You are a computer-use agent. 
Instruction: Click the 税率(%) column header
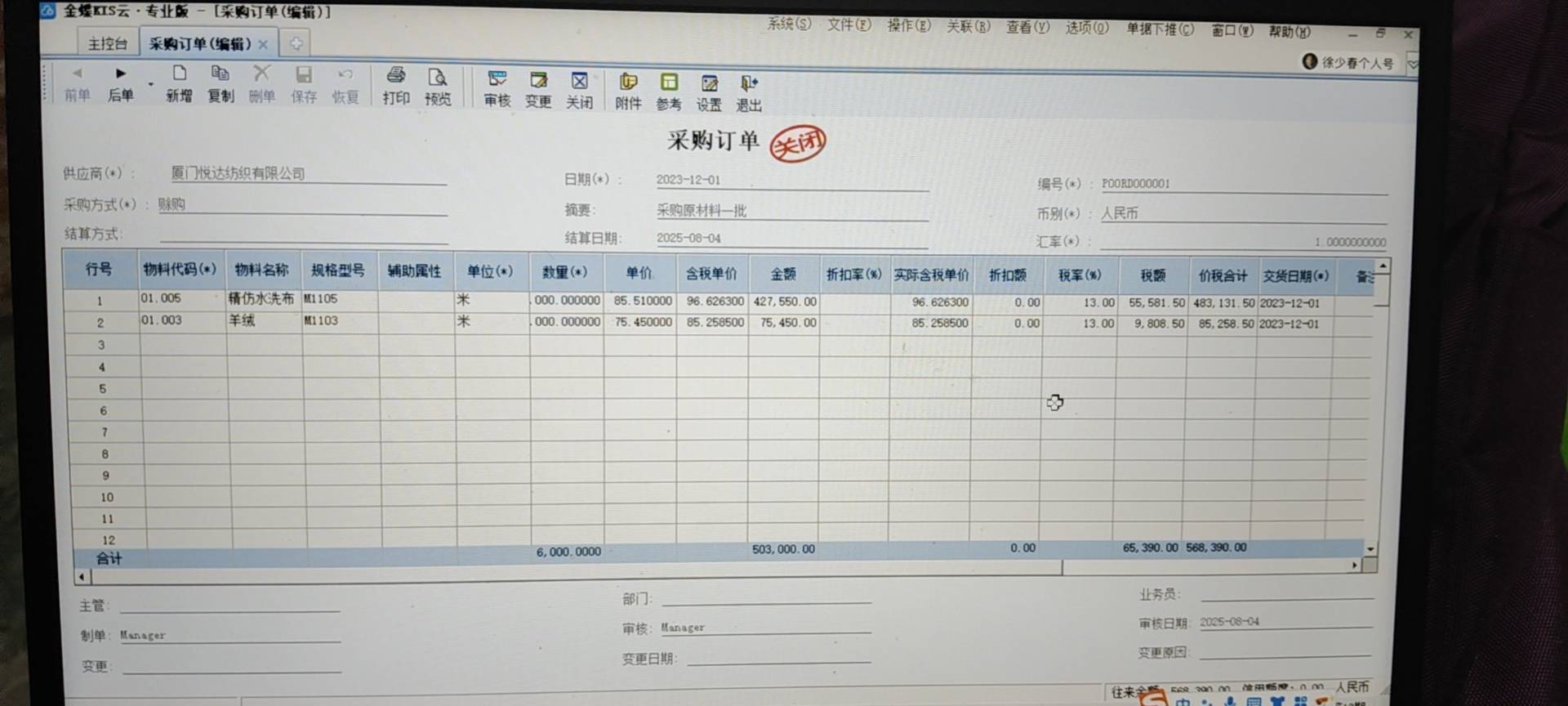pyautogui.click(x=1080, y=276)
